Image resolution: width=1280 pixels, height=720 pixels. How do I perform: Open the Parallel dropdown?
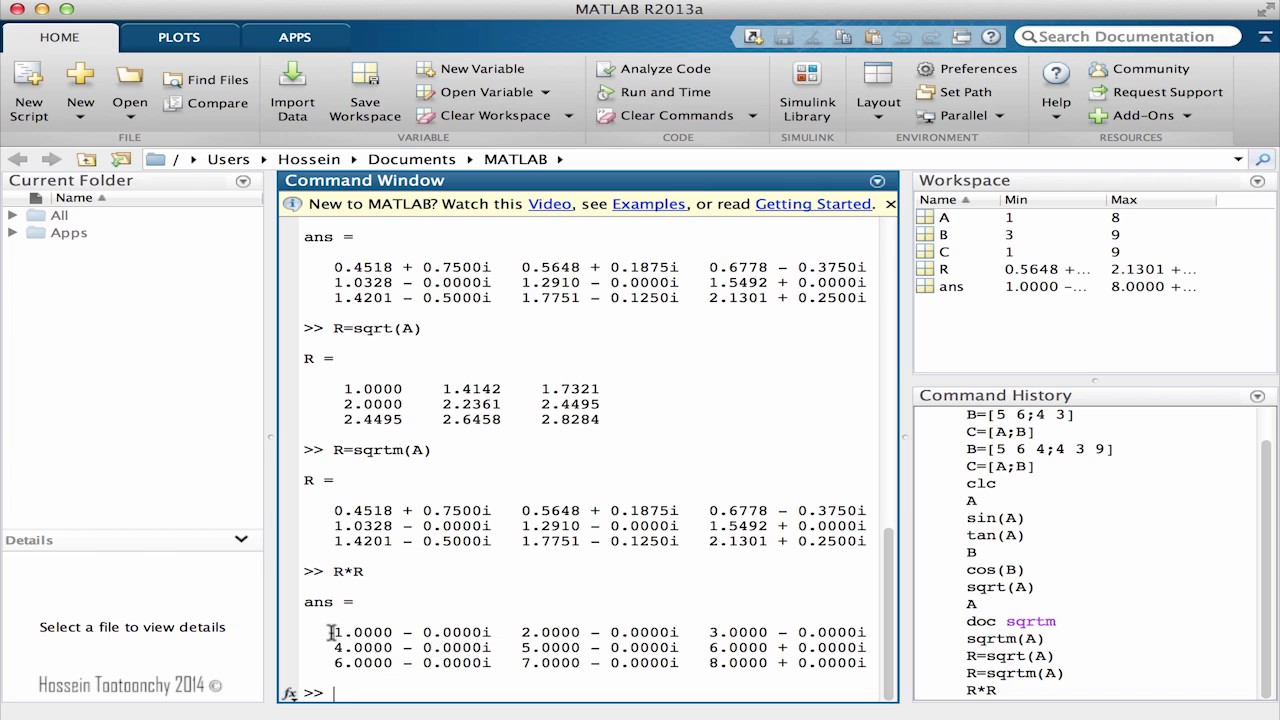[x=999, y=115]
